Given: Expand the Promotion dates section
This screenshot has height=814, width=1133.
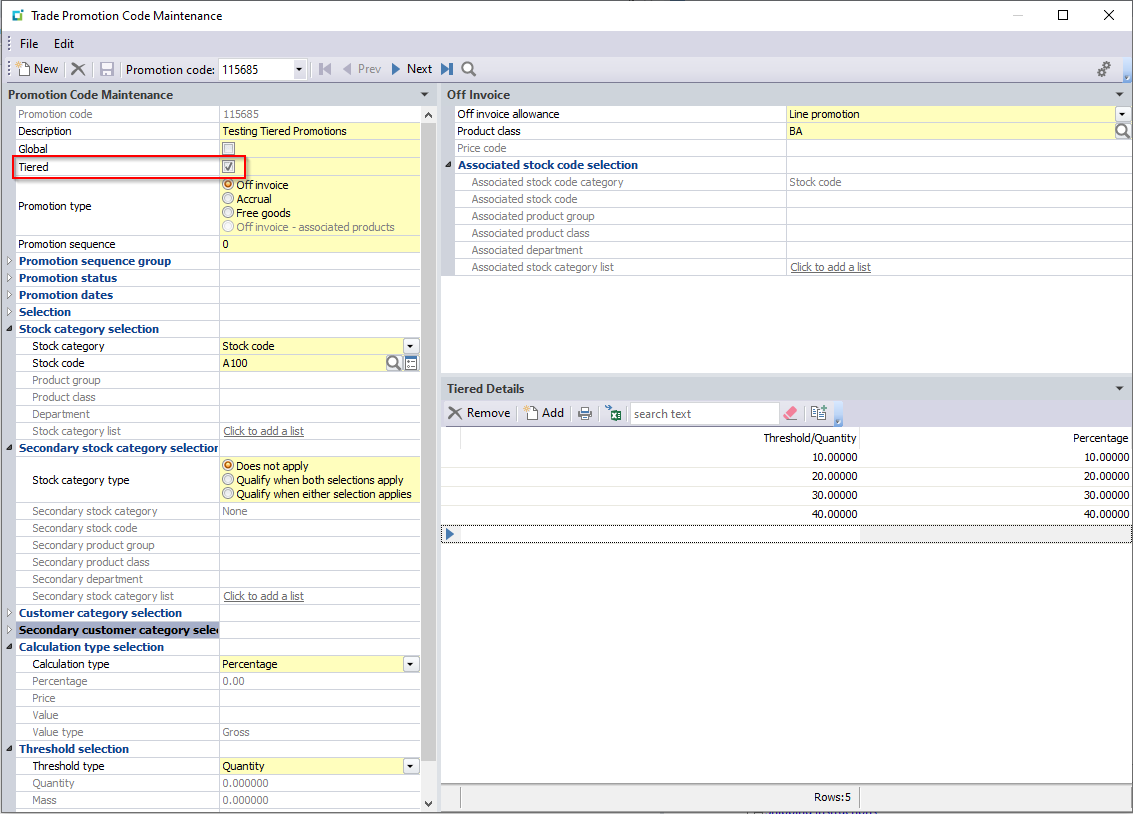Looking at the screenshot, I should click(x=11, y=295).
